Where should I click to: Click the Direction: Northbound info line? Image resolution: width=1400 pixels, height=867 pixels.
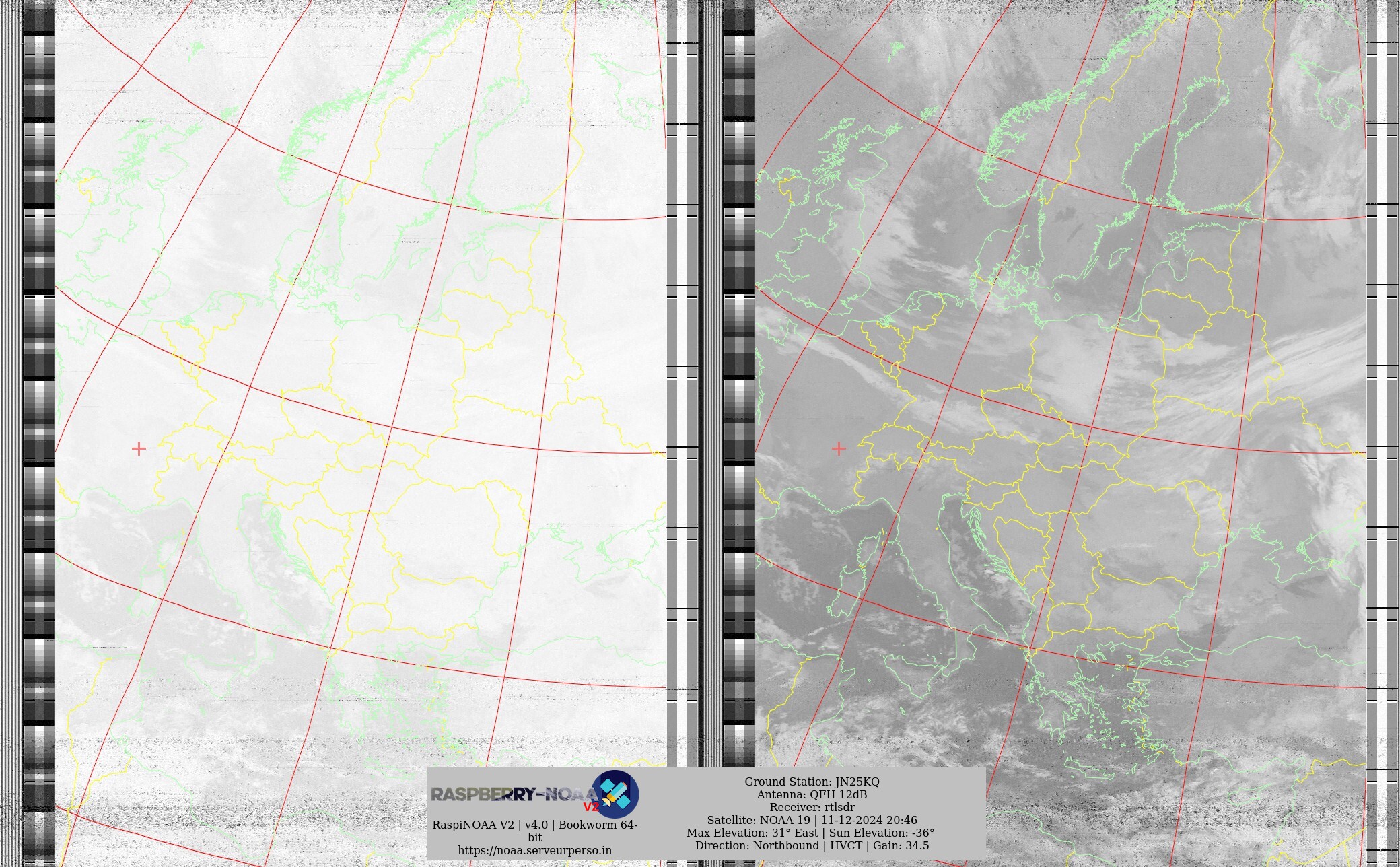[x=812, y=845]
